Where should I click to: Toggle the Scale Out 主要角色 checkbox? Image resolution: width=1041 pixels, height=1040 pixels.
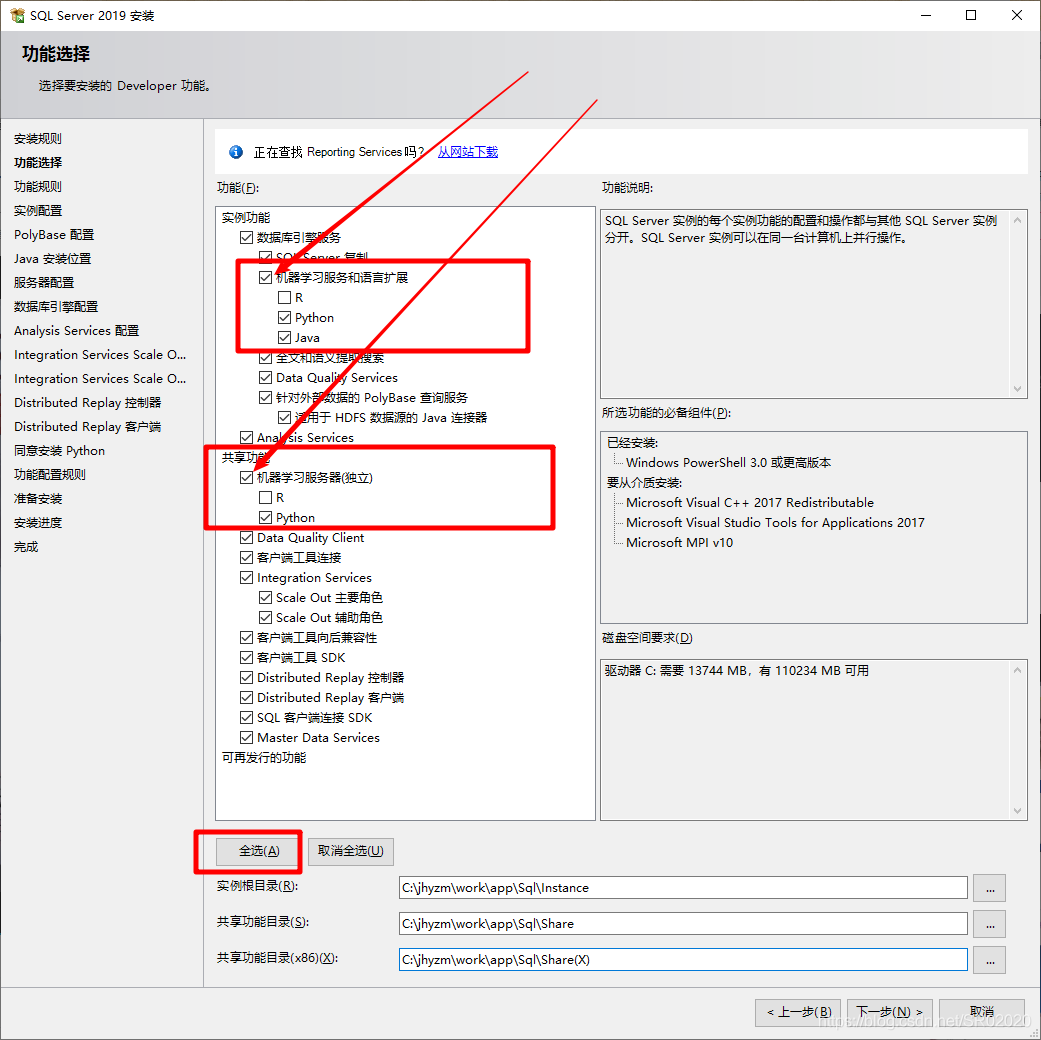point(266,598)
